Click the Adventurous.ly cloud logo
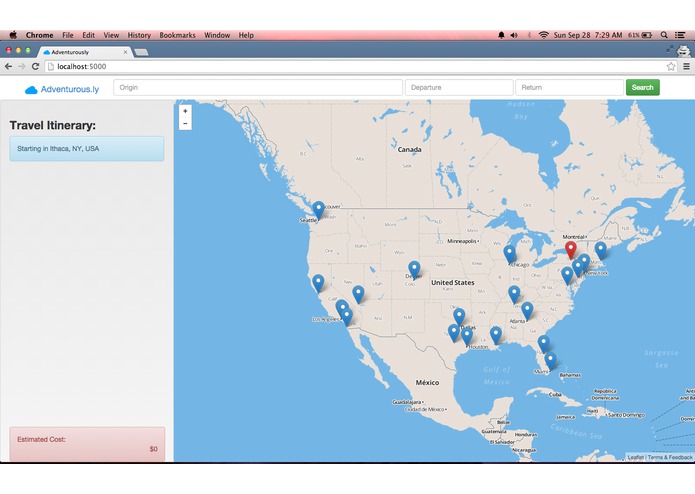Viewport: 695px width, 494px height. tap(31, 90)
